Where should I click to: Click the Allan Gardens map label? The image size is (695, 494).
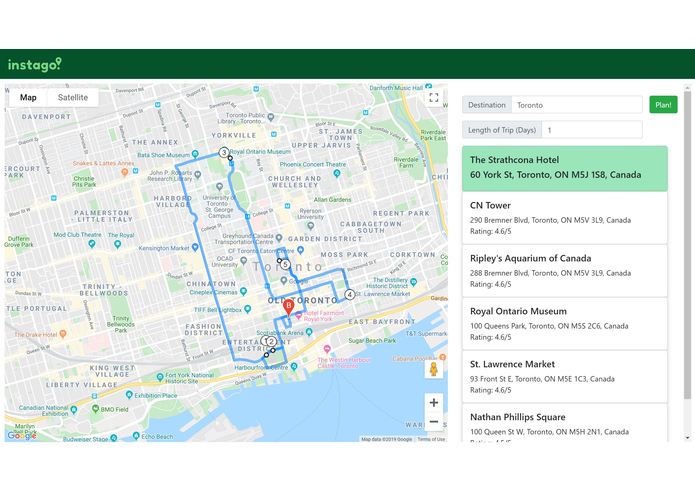(x=332, y=200)
